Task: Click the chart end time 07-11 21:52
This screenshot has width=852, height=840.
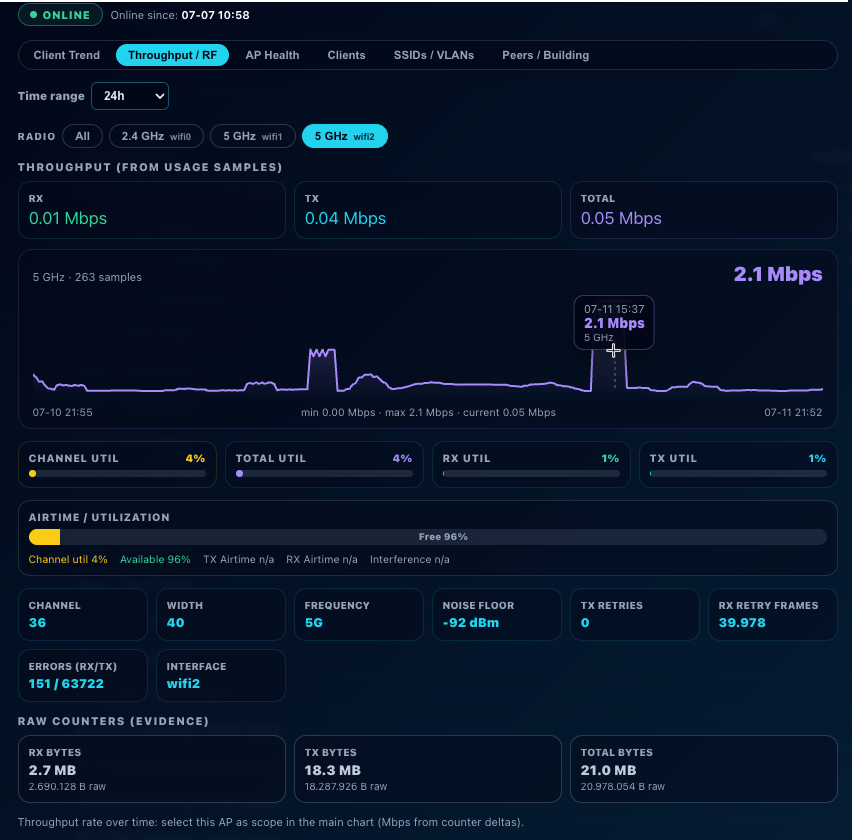Action: tap(793, 412)
